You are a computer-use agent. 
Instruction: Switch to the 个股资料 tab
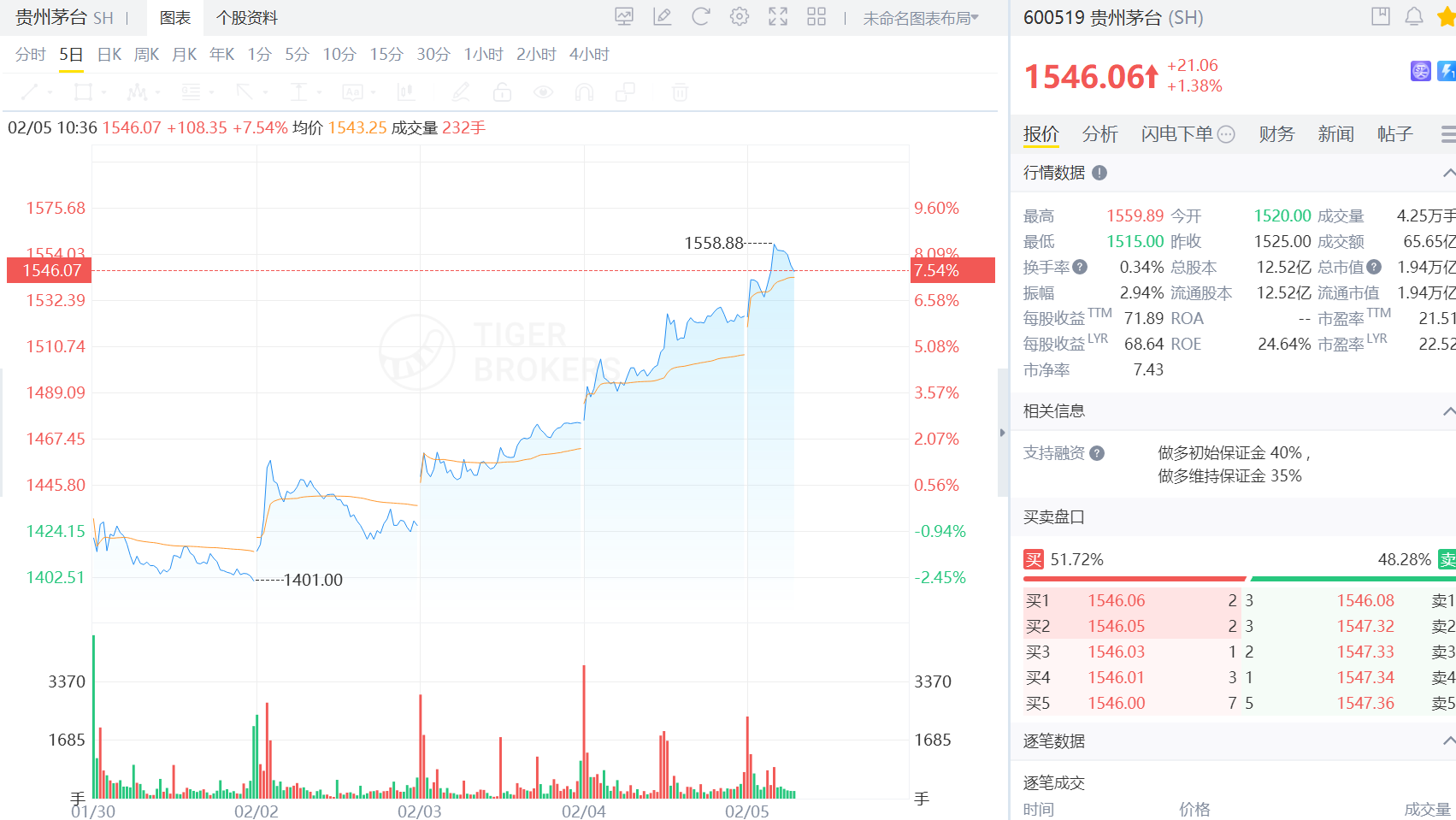click(246, 17)
